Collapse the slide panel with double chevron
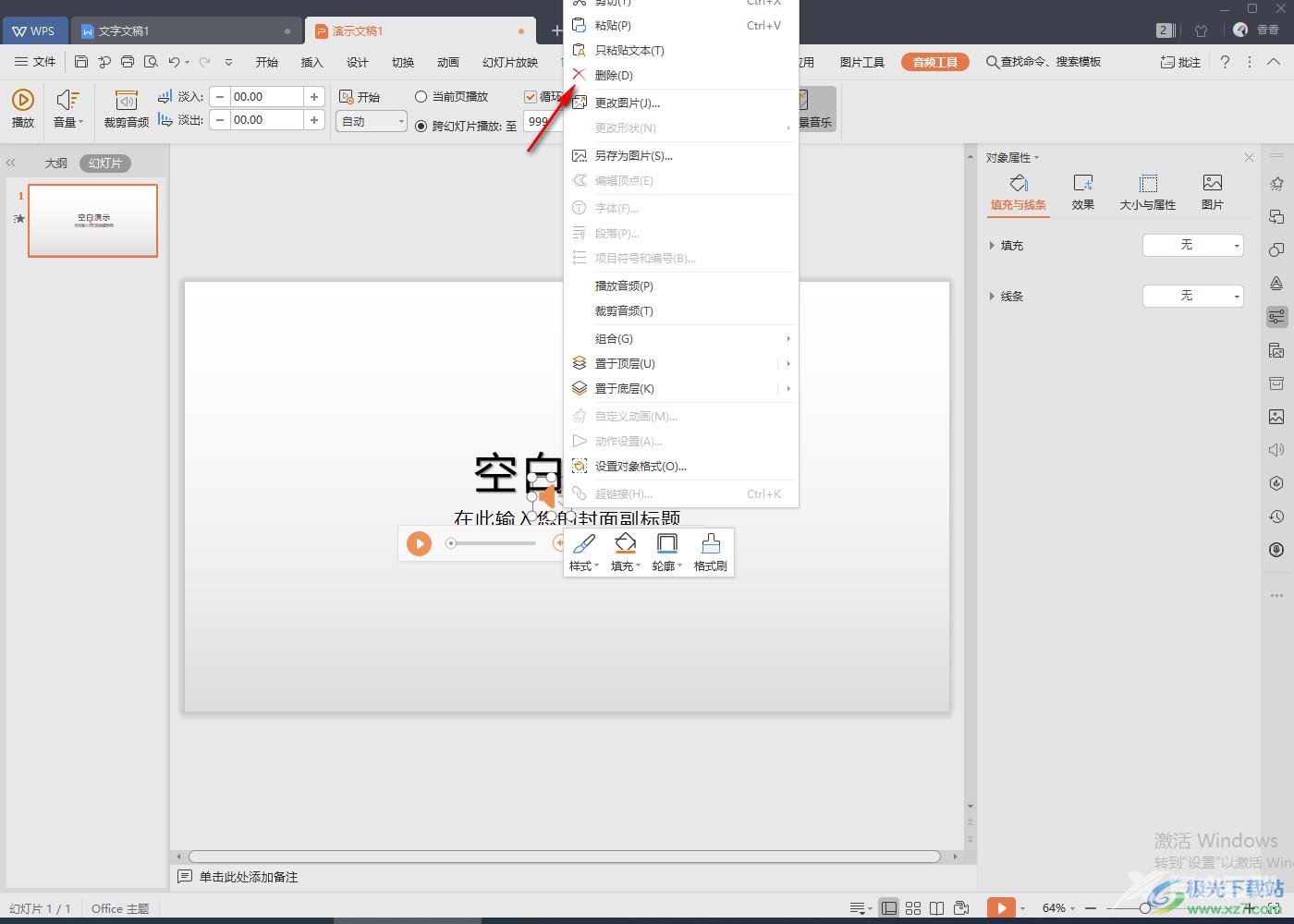Screen dimensions: 1294x924 pyautogui.click(x=11, y=163)
